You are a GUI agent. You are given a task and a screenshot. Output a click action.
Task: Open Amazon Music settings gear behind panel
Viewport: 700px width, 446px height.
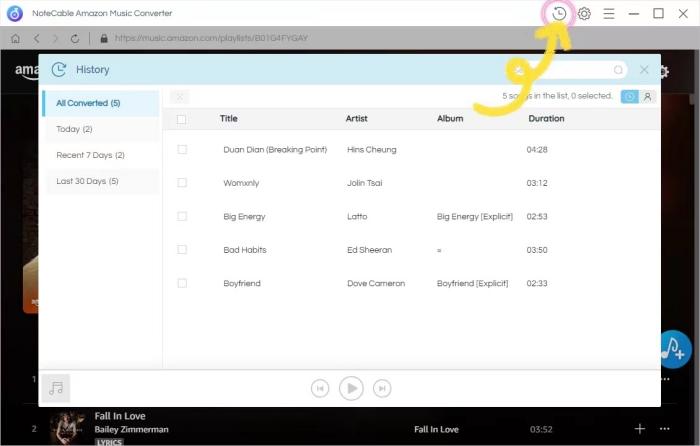665,71
